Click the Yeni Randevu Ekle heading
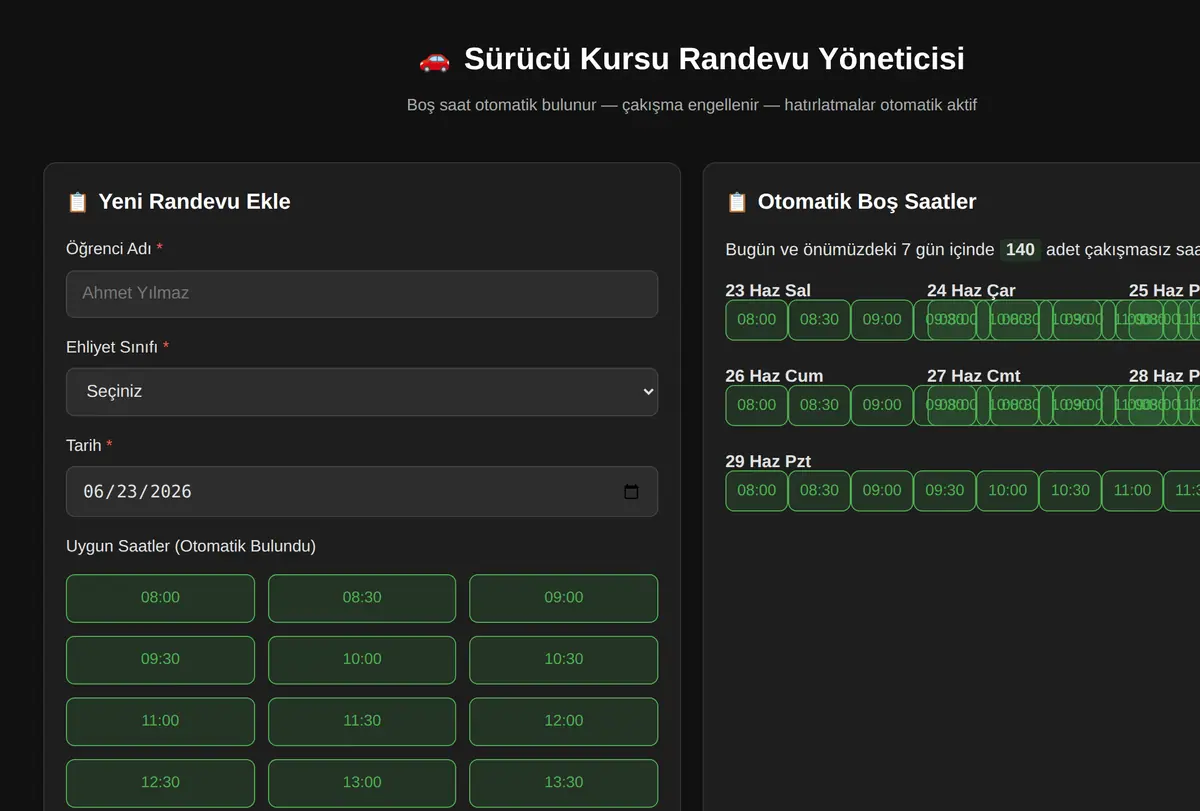This screenshot has height=811, width=1200. 194,202
